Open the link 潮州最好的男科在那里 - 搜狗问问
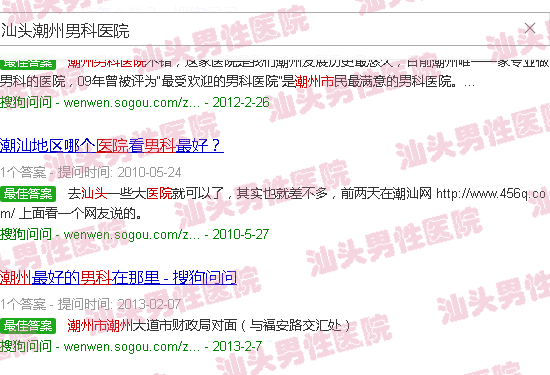550x375 pixels. (118, 277)
